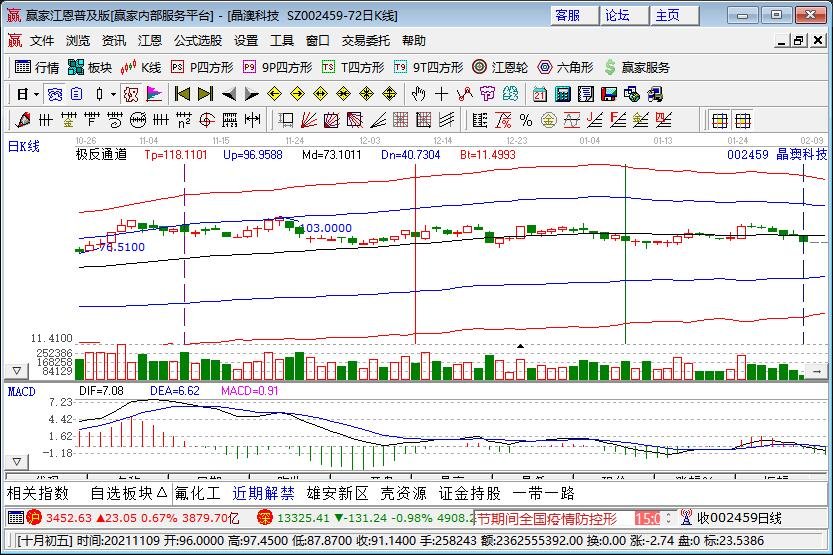Open the 浏览 menu
The height and width of the screenshot is (555, 833).
click(x=78, y=41)
